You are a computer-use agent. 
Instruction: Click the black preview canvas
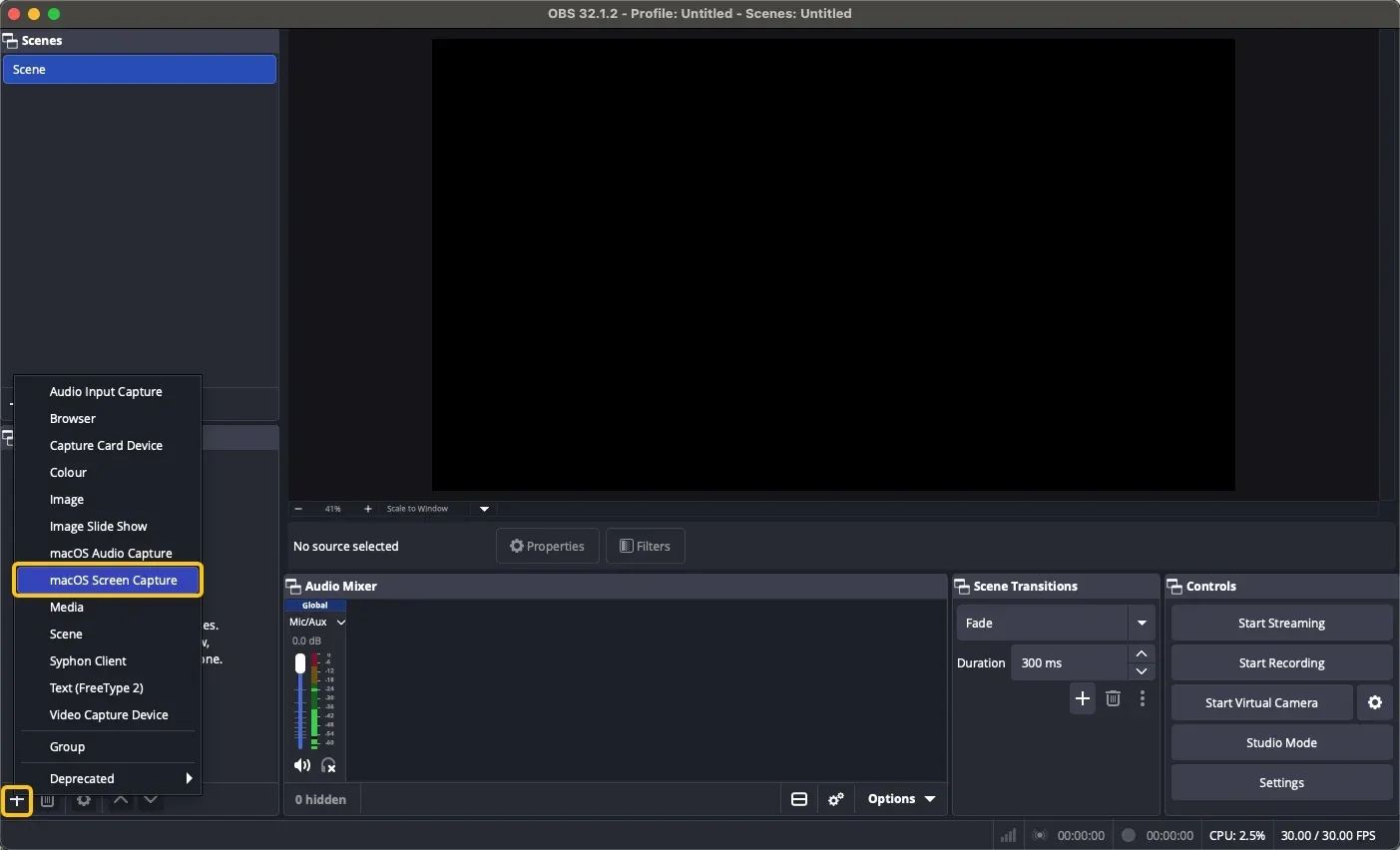[x=833, y=264]
